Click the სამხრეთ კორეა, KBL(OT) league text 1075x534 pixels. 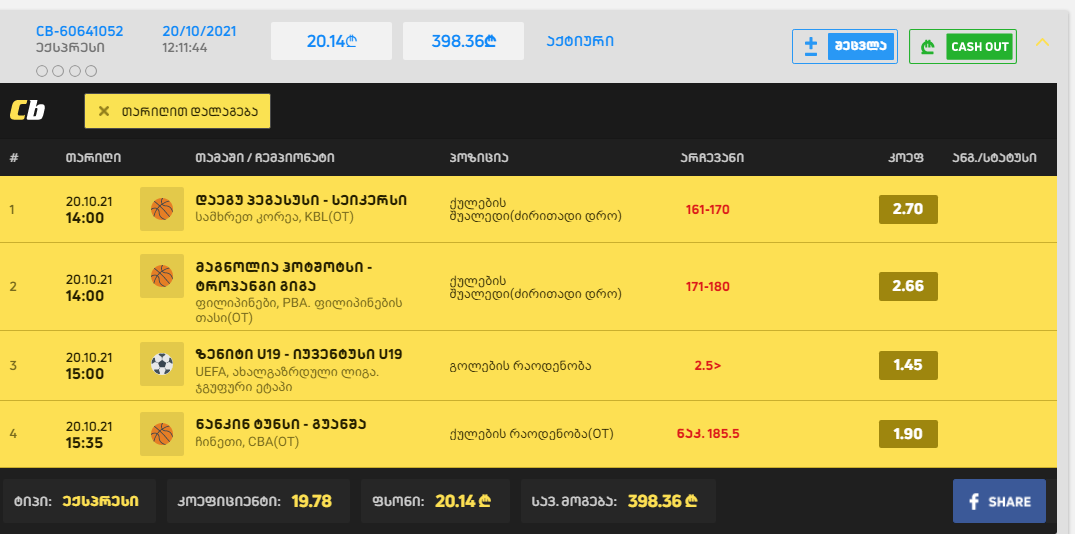pos(274,217)
